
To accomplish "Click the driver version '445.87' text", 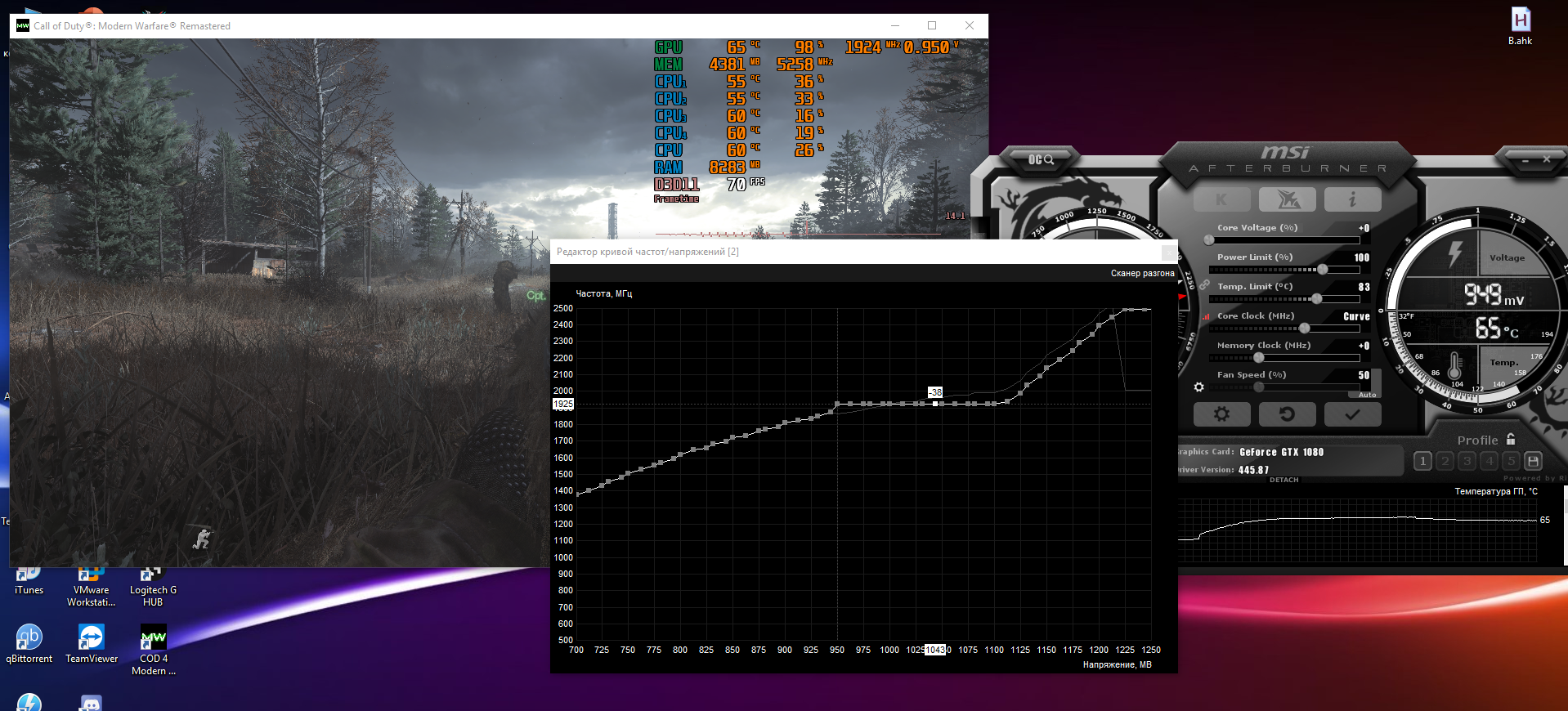I will (x=1253, y=470).
